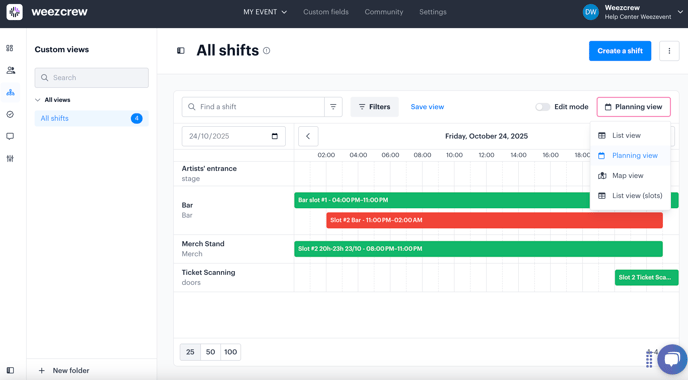
Task: Open the Weezcrew account dropdown chevron
Action: point(680,12)
